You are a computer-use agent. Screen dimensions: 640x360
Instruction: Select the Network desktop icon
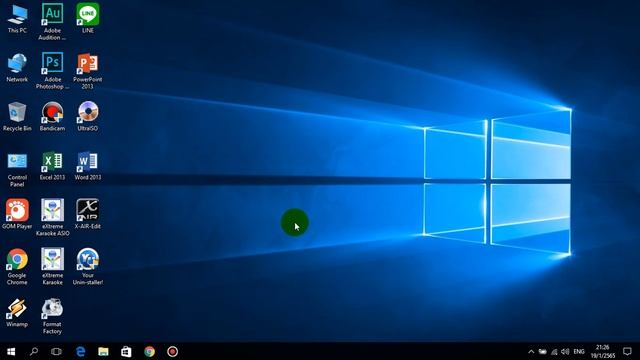click(17, 68)
